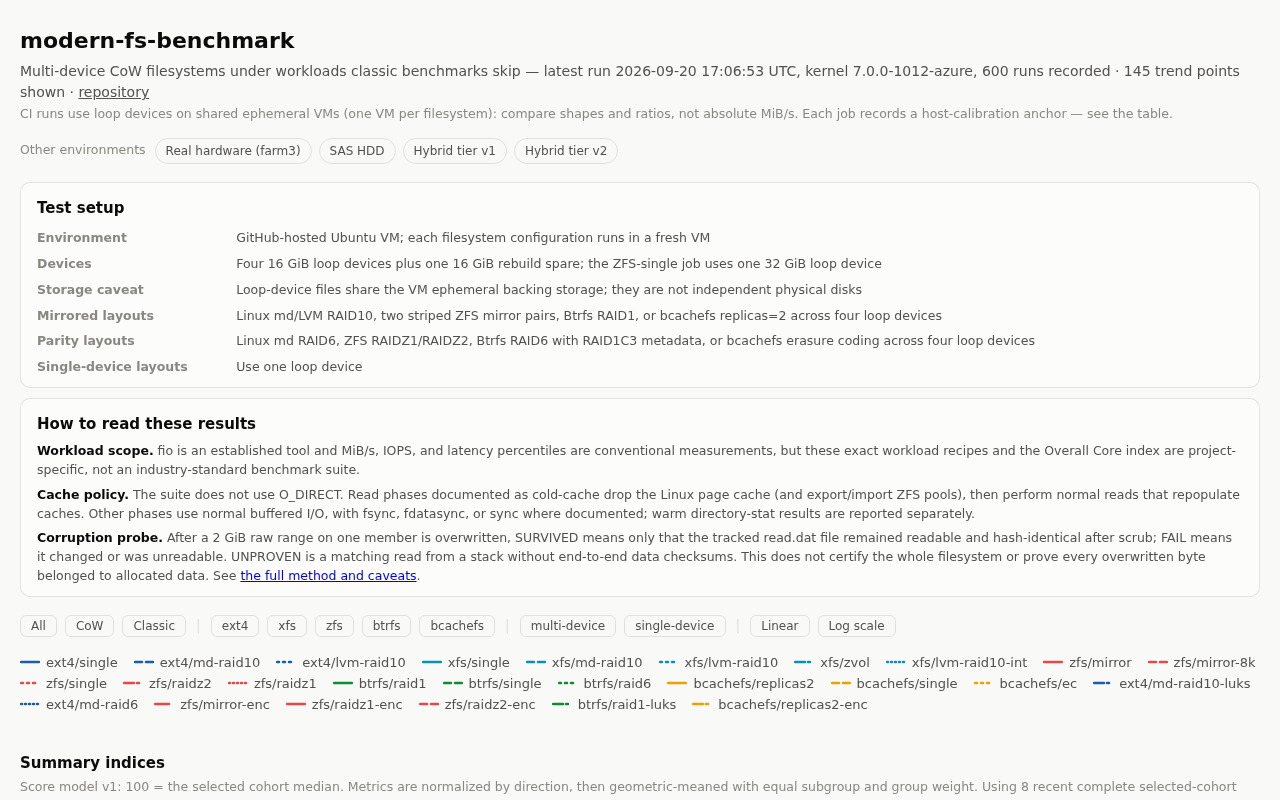Open the SAS HDD environment
This screenshot has width=1280, height=800.
pyautogui.click(x=357, y=151)
